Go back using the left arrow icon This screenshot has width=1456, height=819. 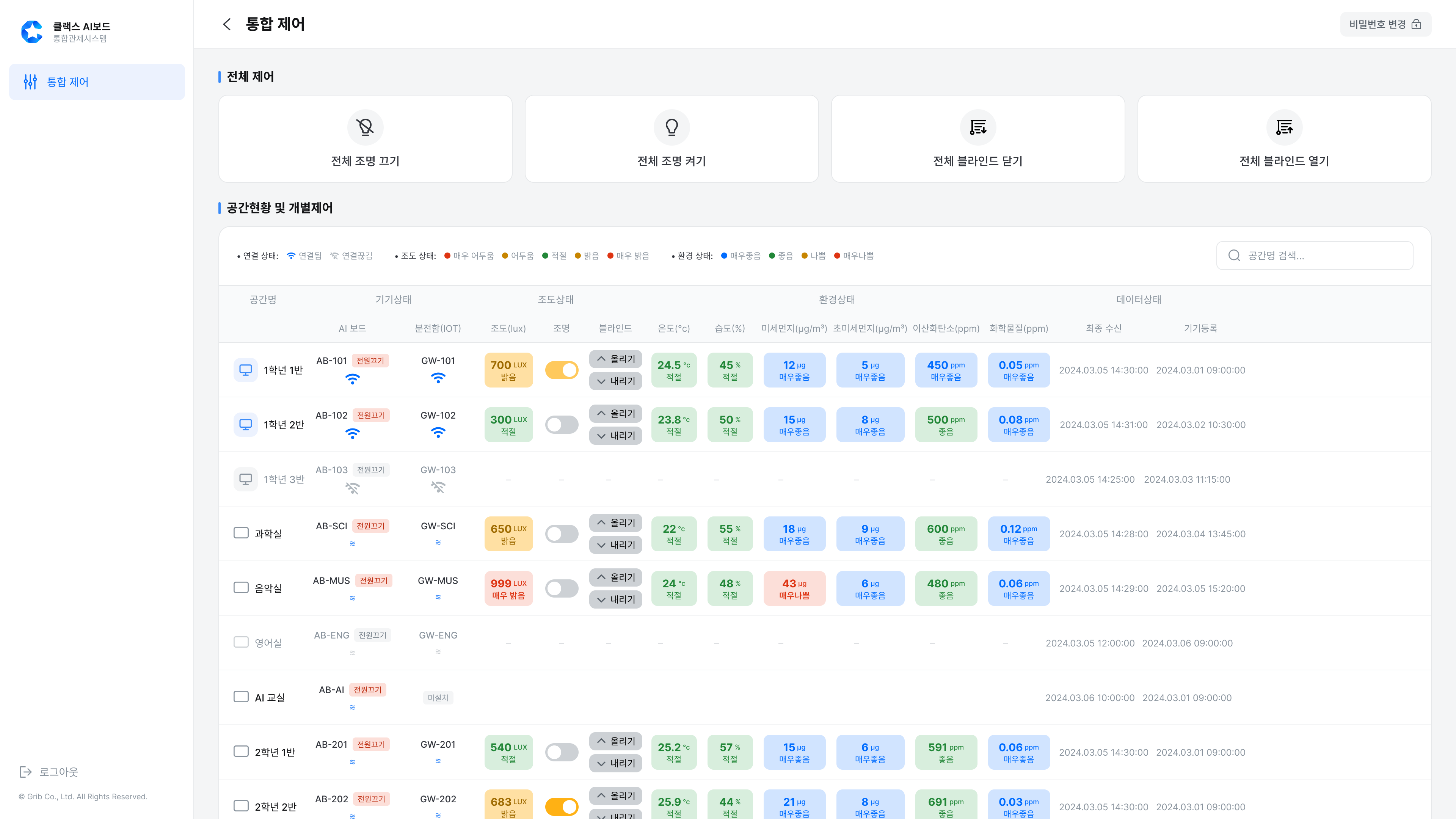pos(227,24)
